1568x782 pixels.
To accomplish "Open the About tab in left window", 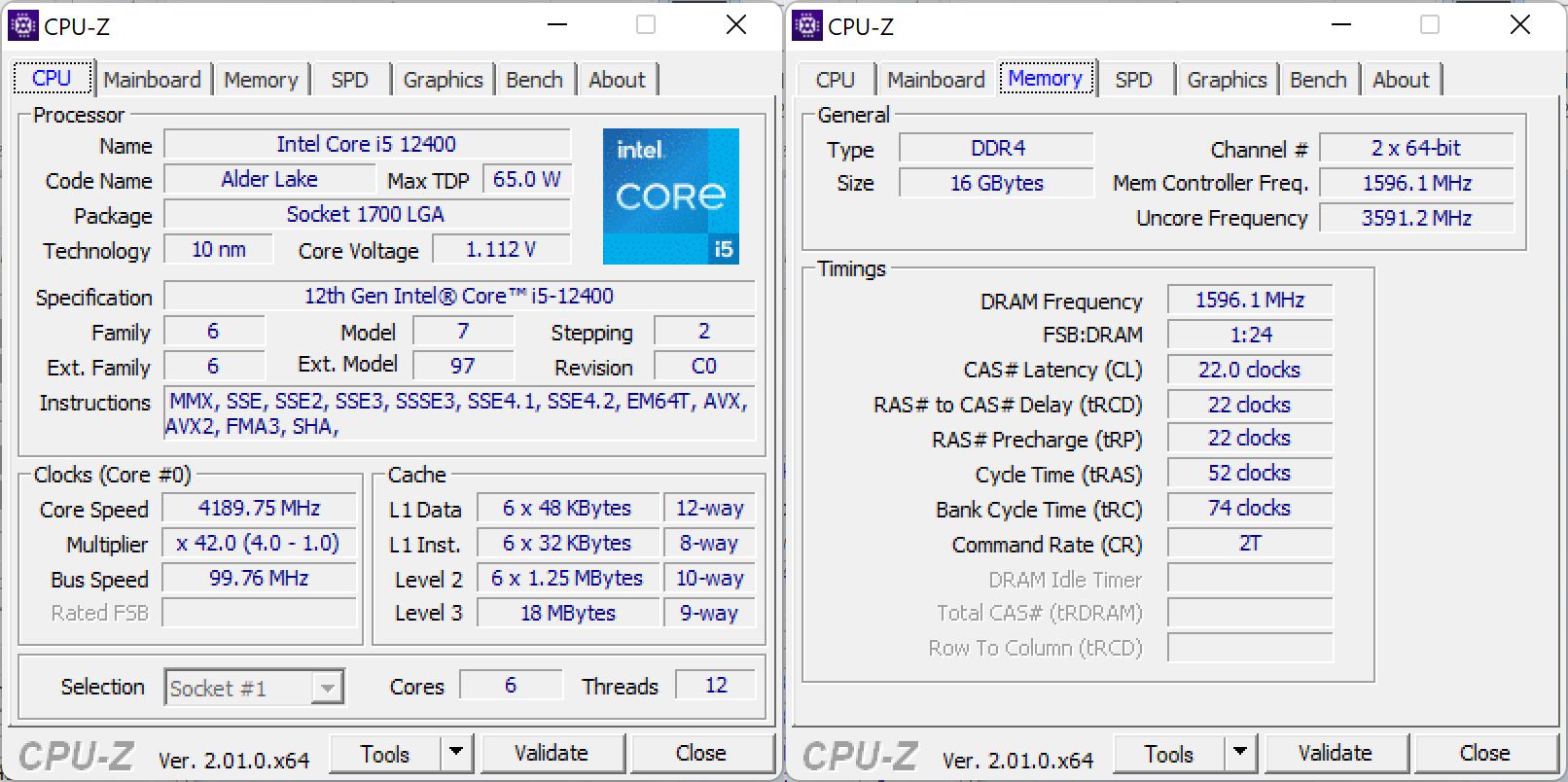I will (617, 80).
